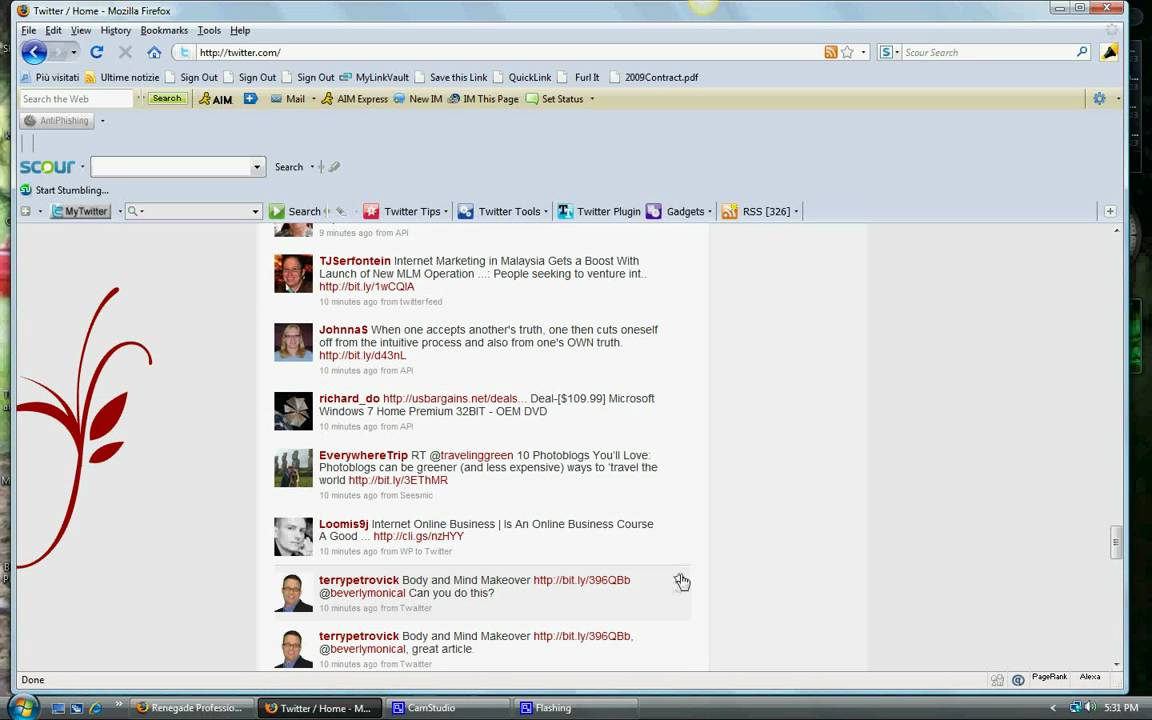Open the Bookmarks menu
Viewport: 1152px width, 720px height.
tap(164, 30)
